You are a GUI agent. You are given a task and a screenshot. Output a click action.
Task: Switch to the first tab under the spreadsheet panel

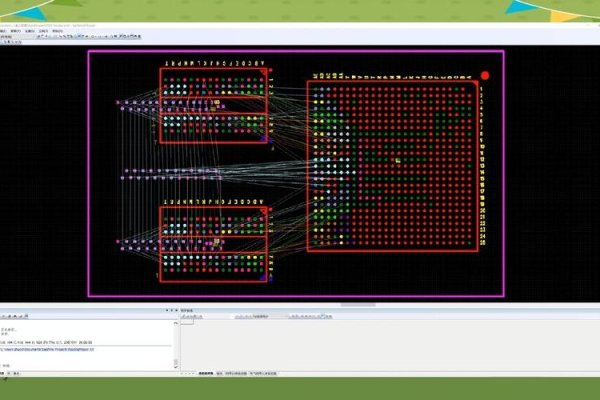pyautogui.click(x=203, y=373)
